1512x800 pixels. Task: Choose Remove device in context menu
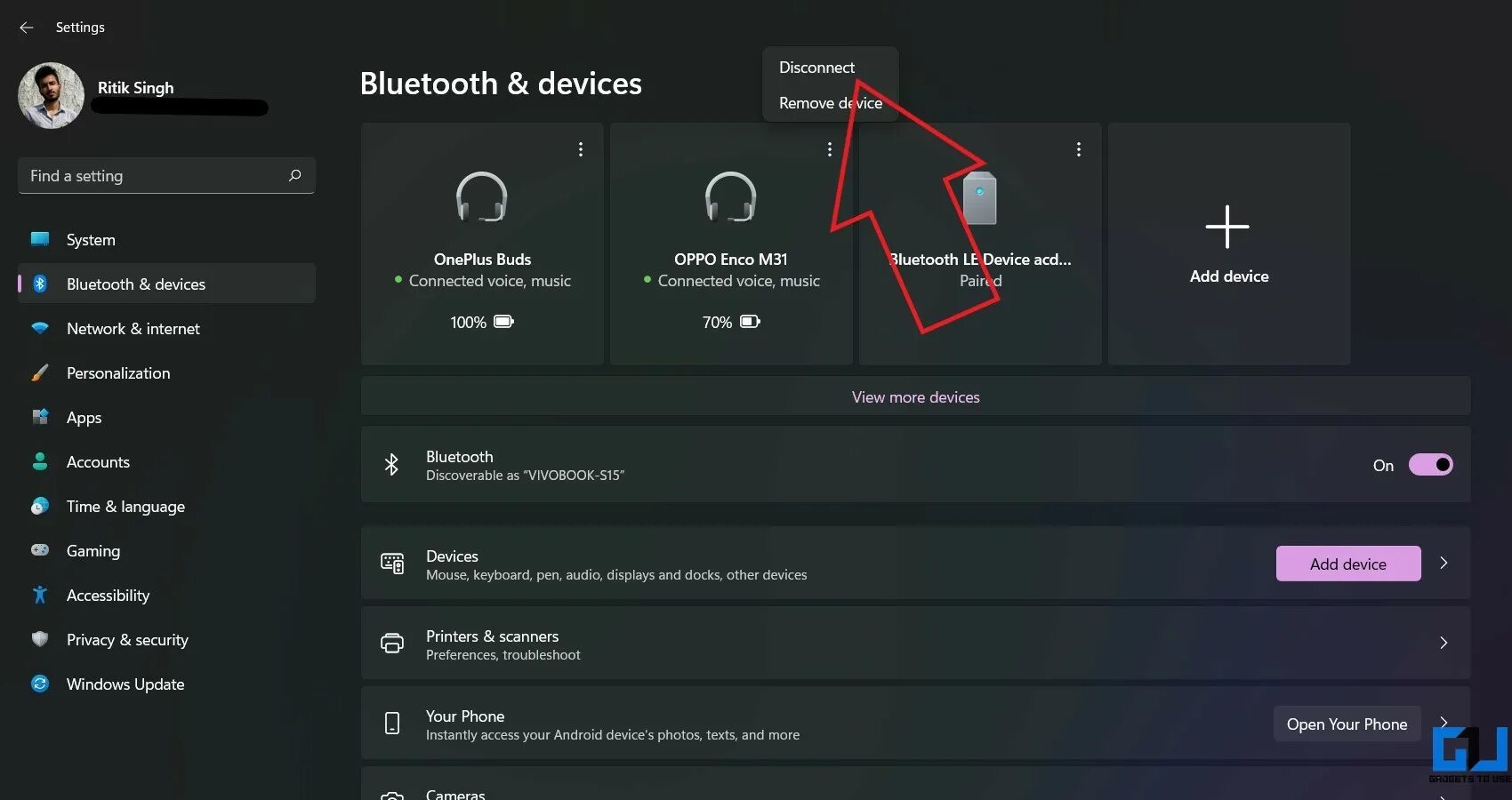click(x=830, y=103)
